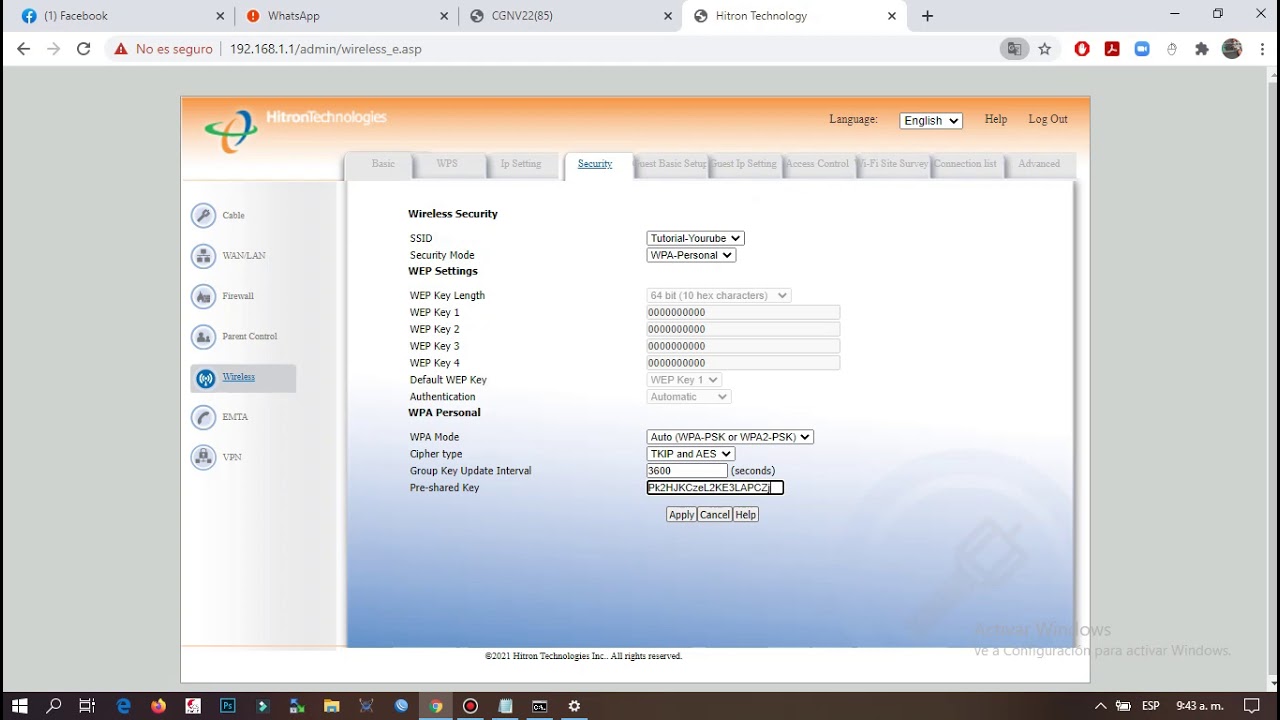Open the AdBlock stop-hand extension
This screenshot has width=1280, height=720.
coord(1082,49)
